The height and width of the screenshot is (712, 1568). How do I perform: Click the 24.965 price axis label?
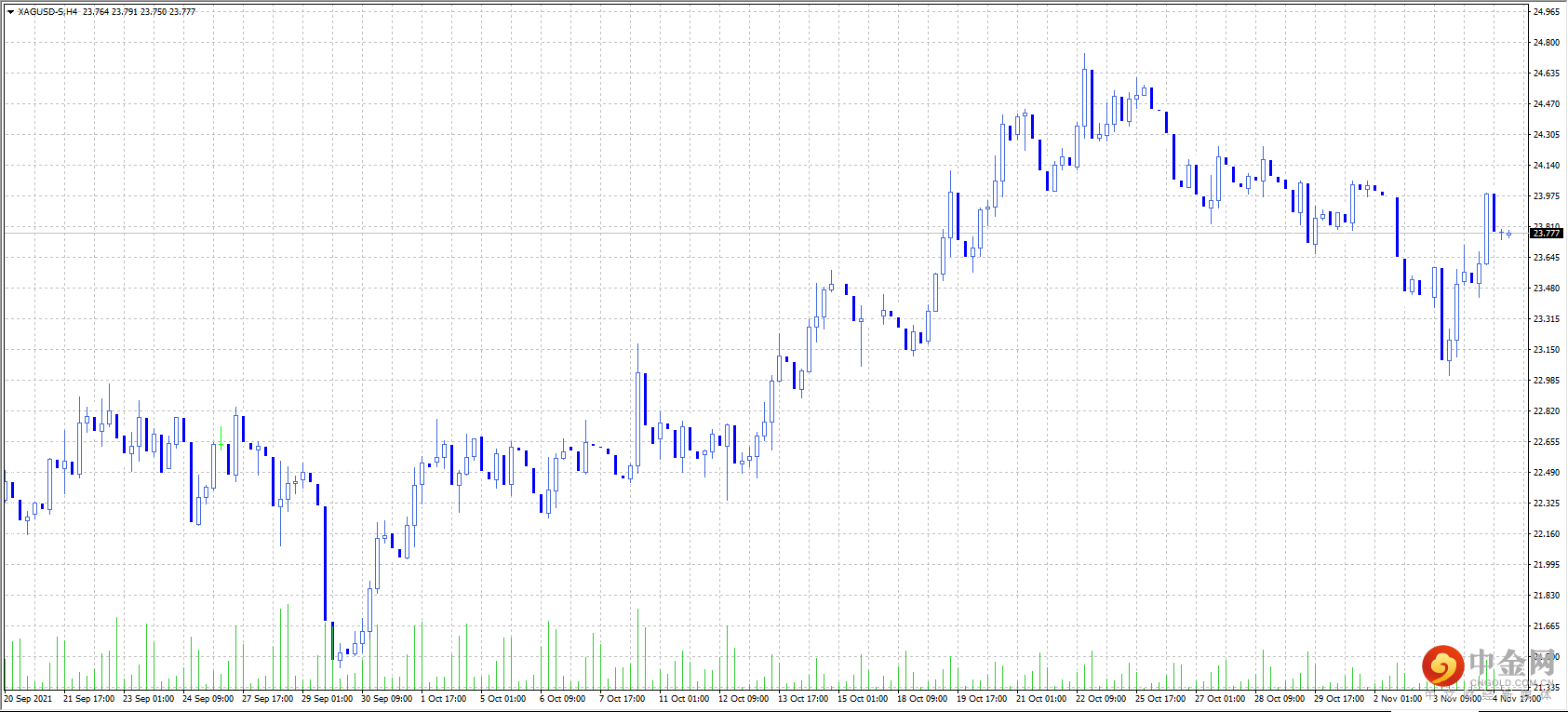(x=1547, y=12)
